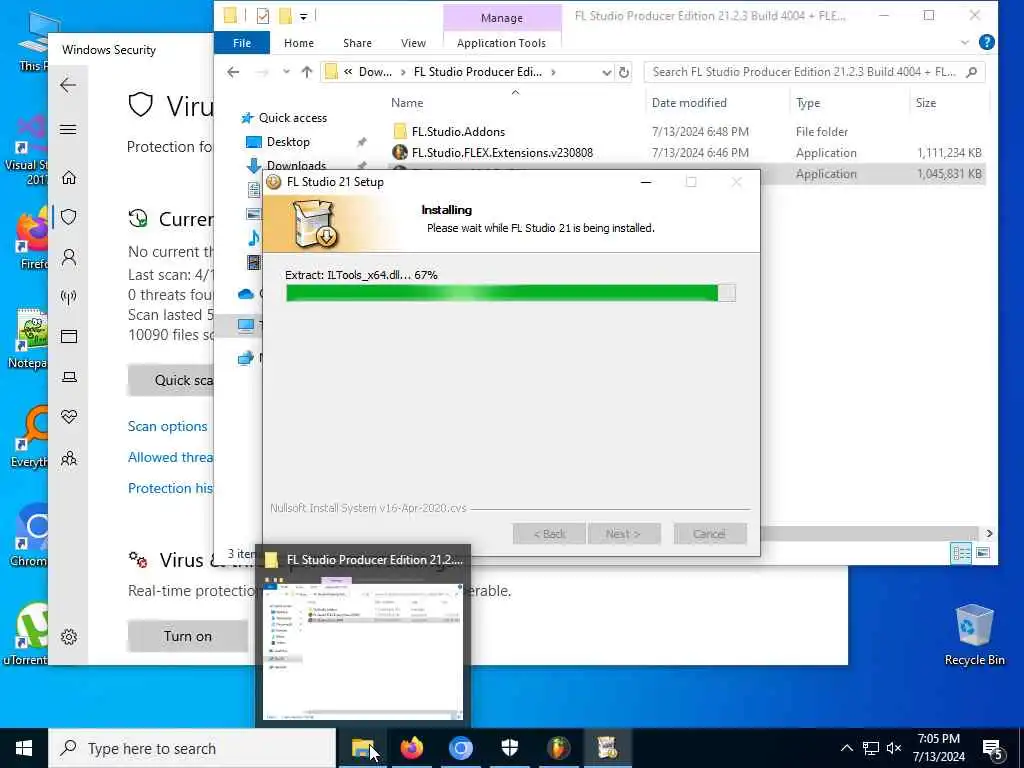1024x768 pixels.
Task: Click Cancel in FL Studio Setup
Action: tap(709, 534)
